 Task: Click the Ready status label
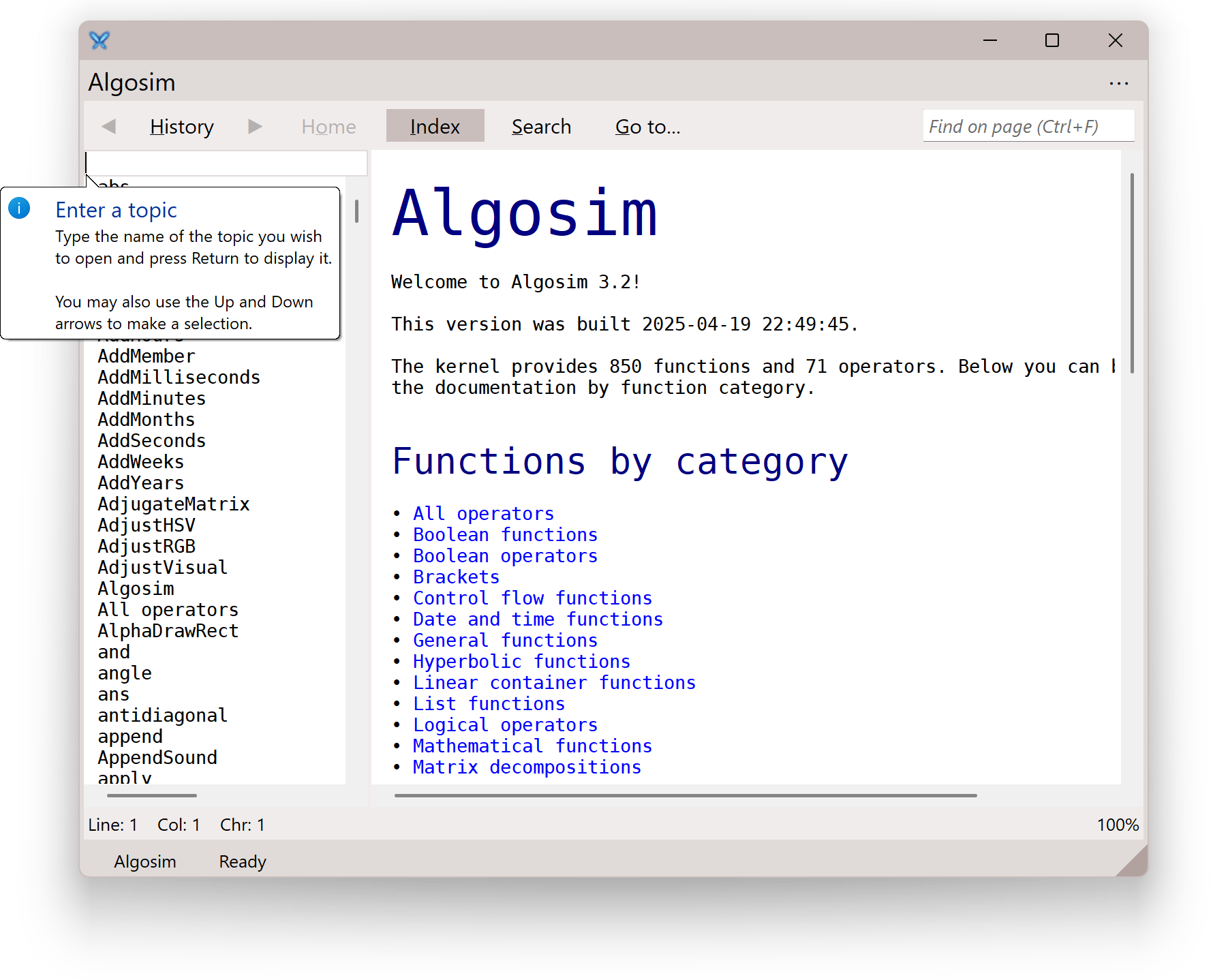(243, 861)
